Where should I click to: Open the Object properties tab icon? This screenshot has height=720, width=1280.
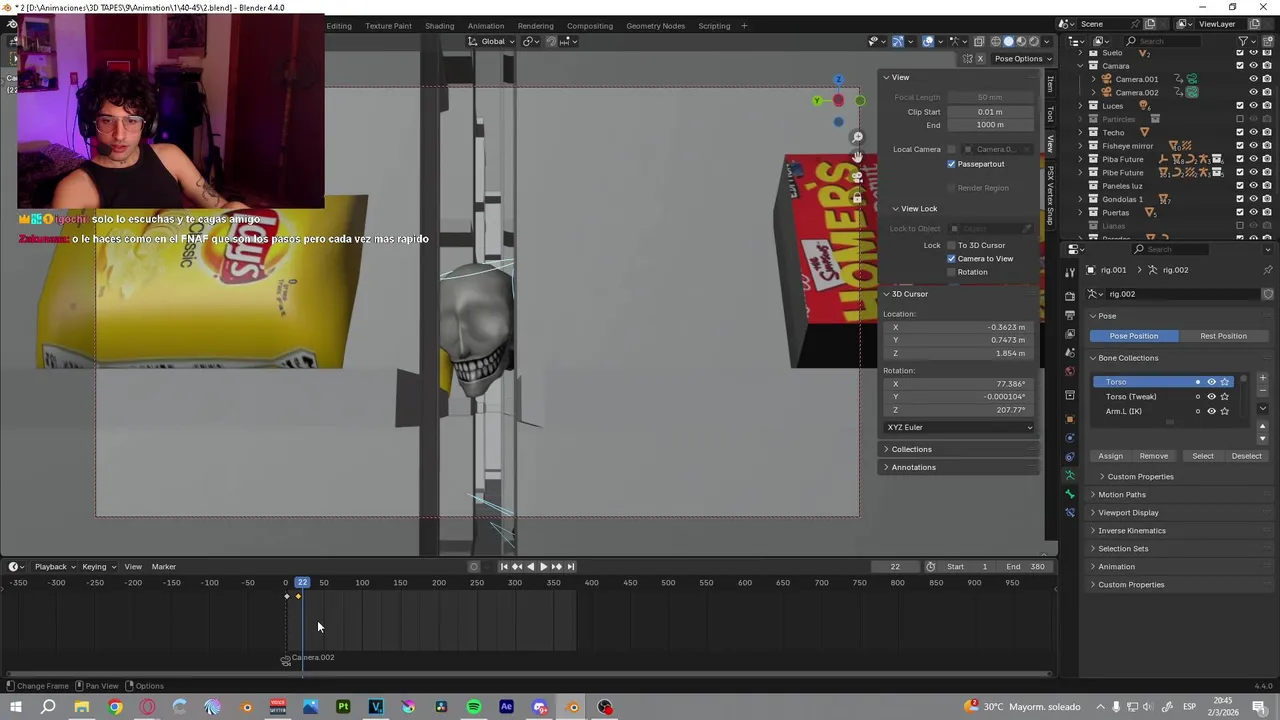pyautogui.click(x=1070, y=419)
